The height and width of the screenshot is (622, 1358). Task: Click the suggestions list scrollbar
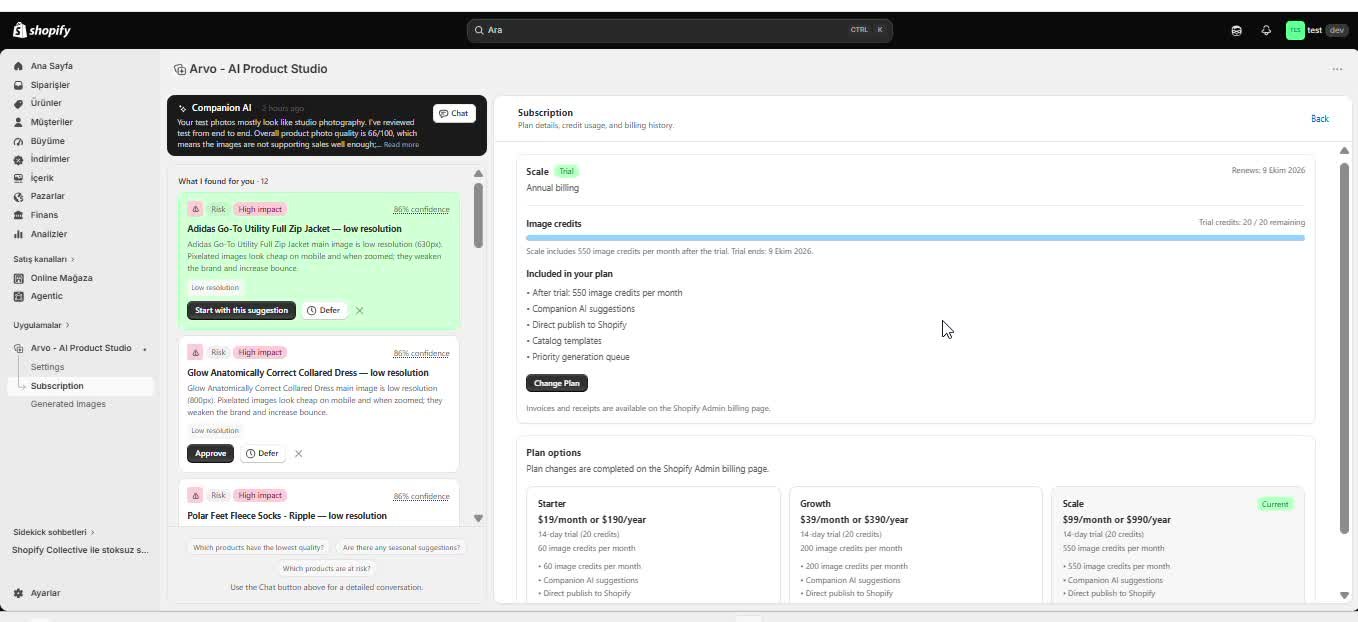[478, 215]
